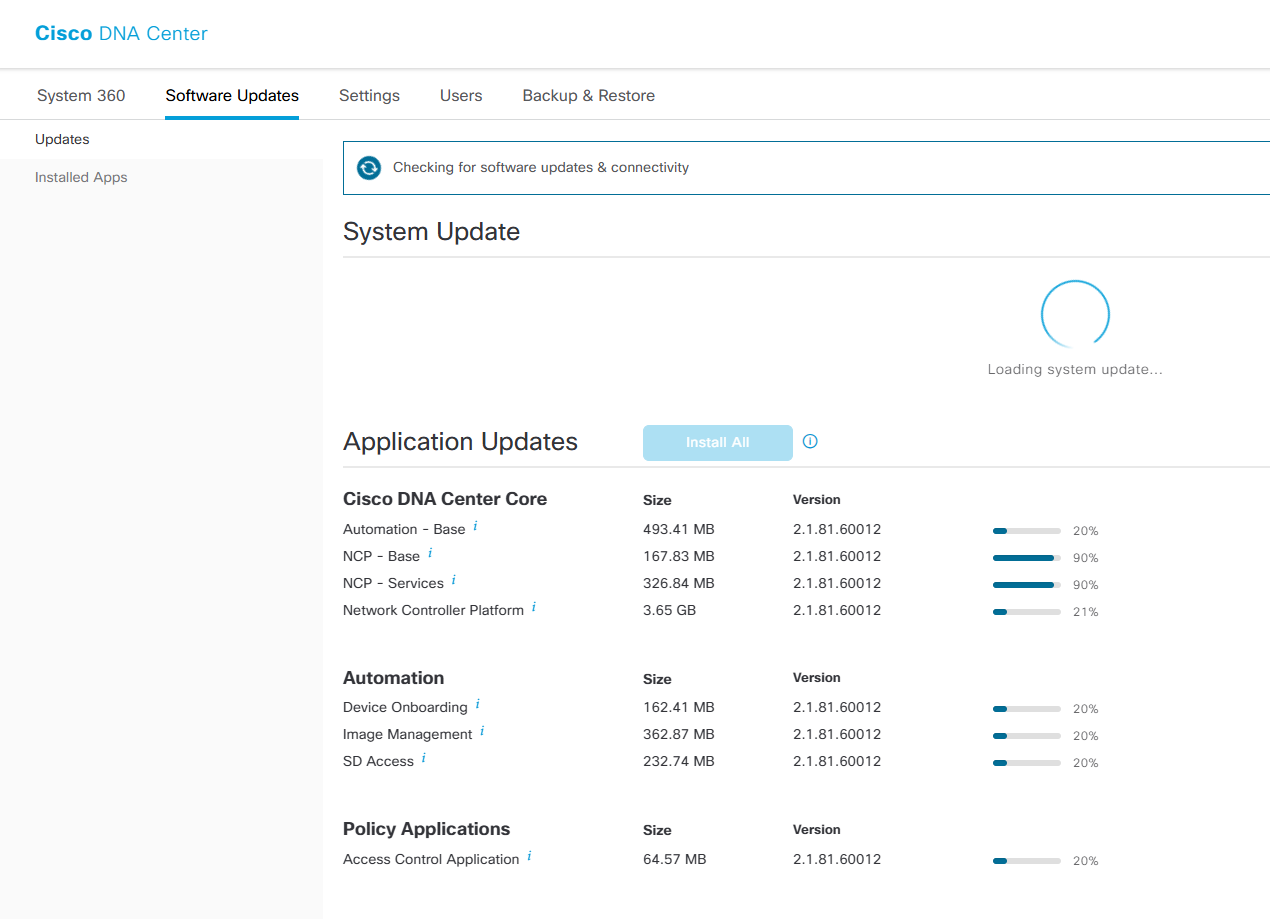Click the loading spinner under System Update
Screen dimensions: 1270x919
[1075, 314]
